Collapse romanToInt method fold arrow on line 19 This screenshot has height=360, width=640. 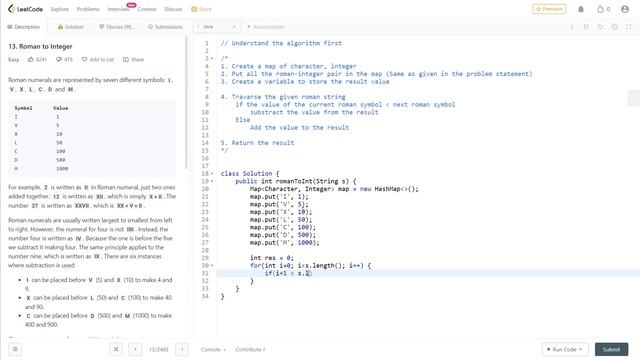pos(212,181)
